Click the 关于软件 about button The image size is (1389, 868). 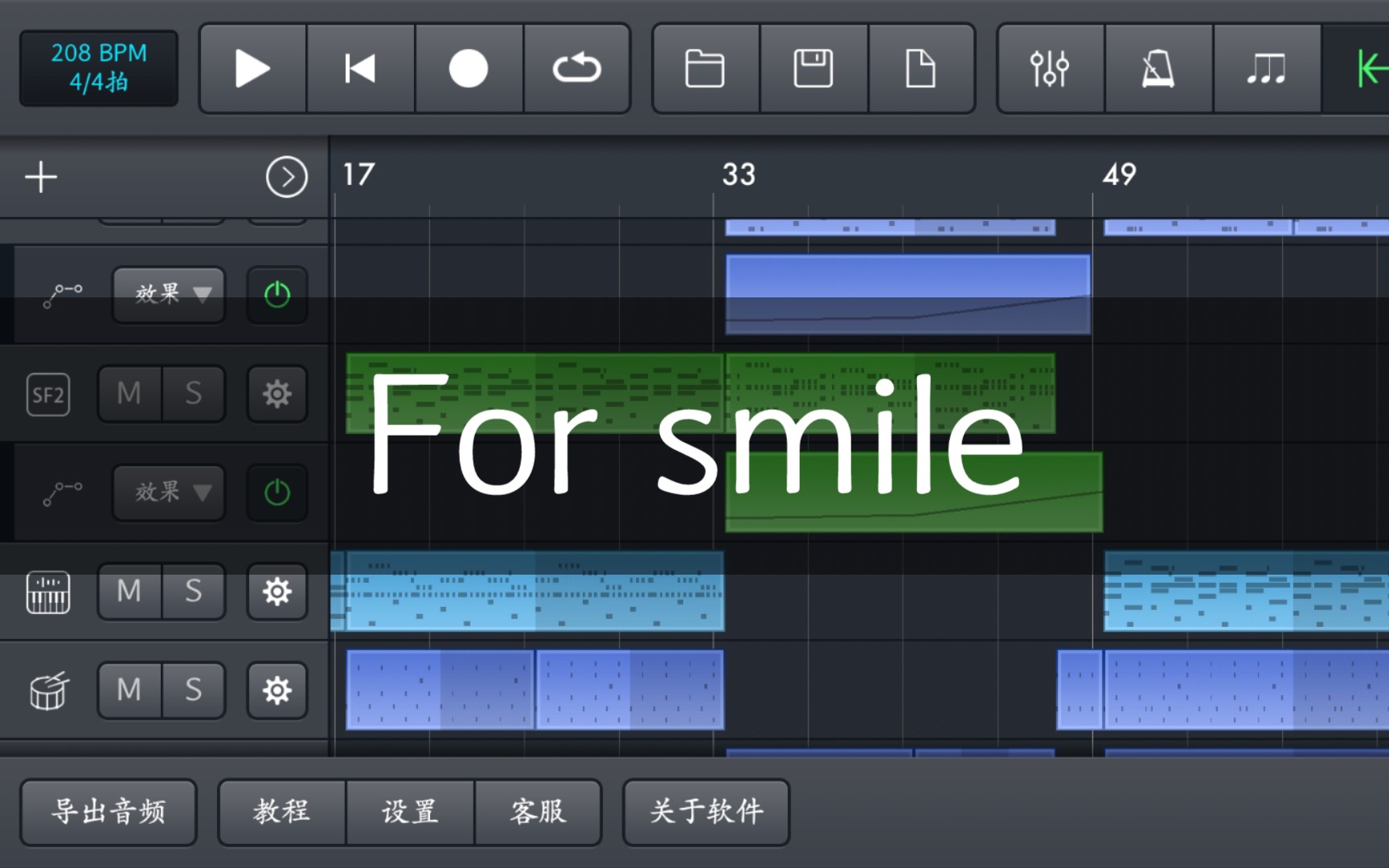click(707, 812)
